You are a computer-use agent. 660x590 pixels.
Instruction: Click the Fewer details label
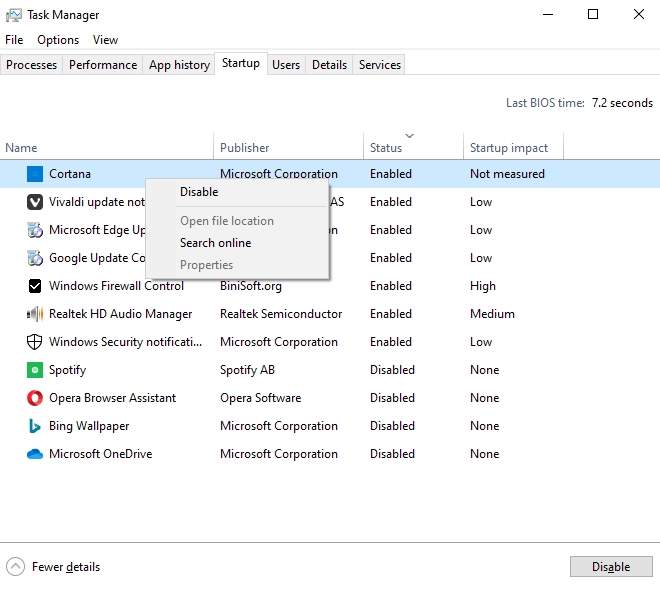point(66,567)
